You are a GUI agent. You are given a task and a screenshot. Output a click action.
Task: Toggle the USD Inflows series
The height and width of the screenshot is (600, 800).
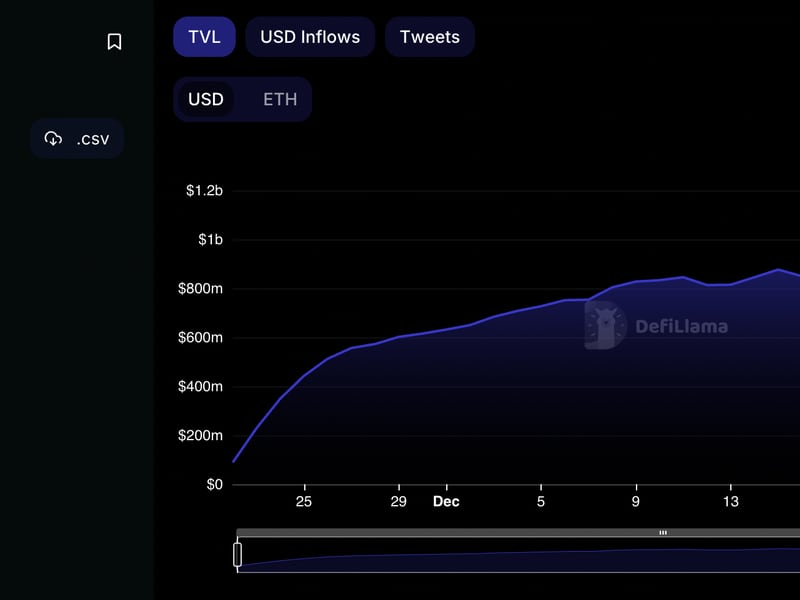coord(310,37)
